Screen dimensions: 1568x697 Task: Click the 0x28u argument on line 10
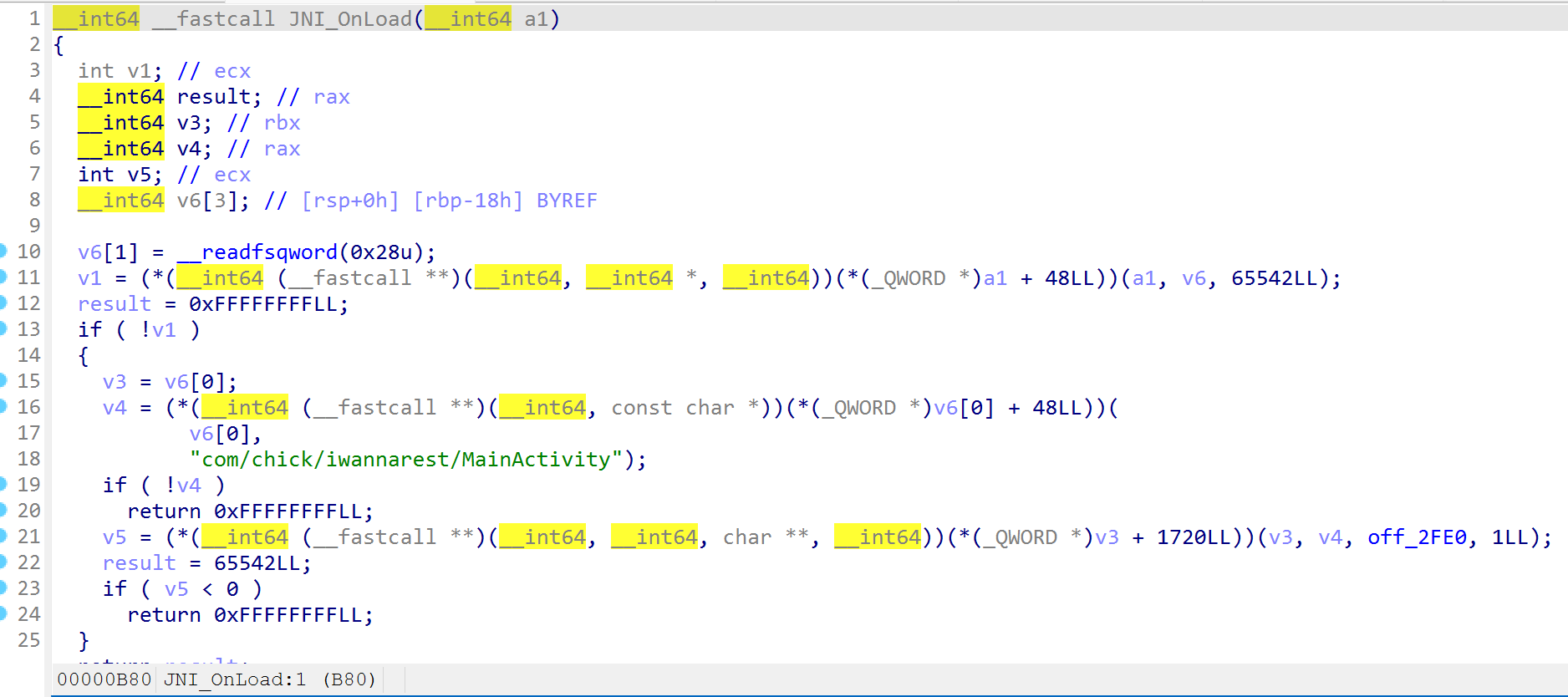[x=381, y=252]
